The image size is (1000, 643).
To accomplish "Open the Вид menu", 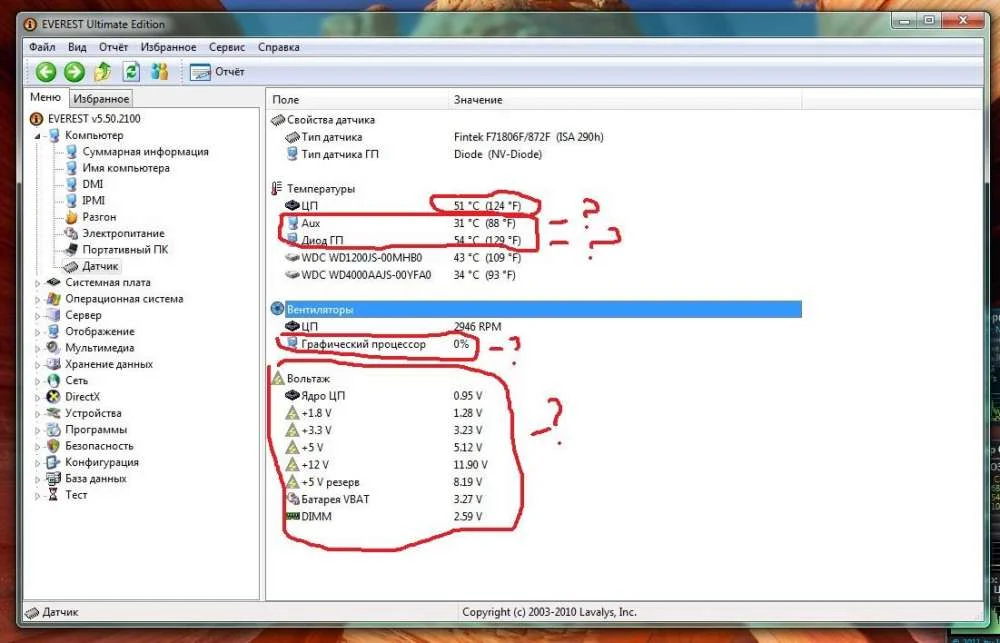I will (77, 47).
